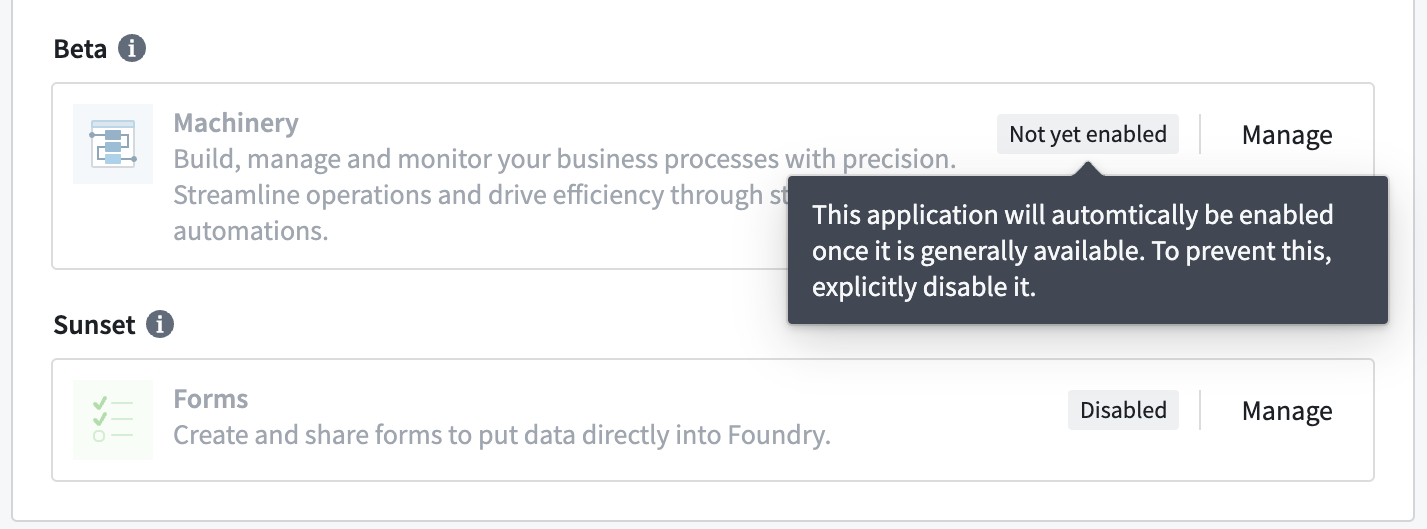
Task: Click the Forms application title
Action: coord(211,399)
